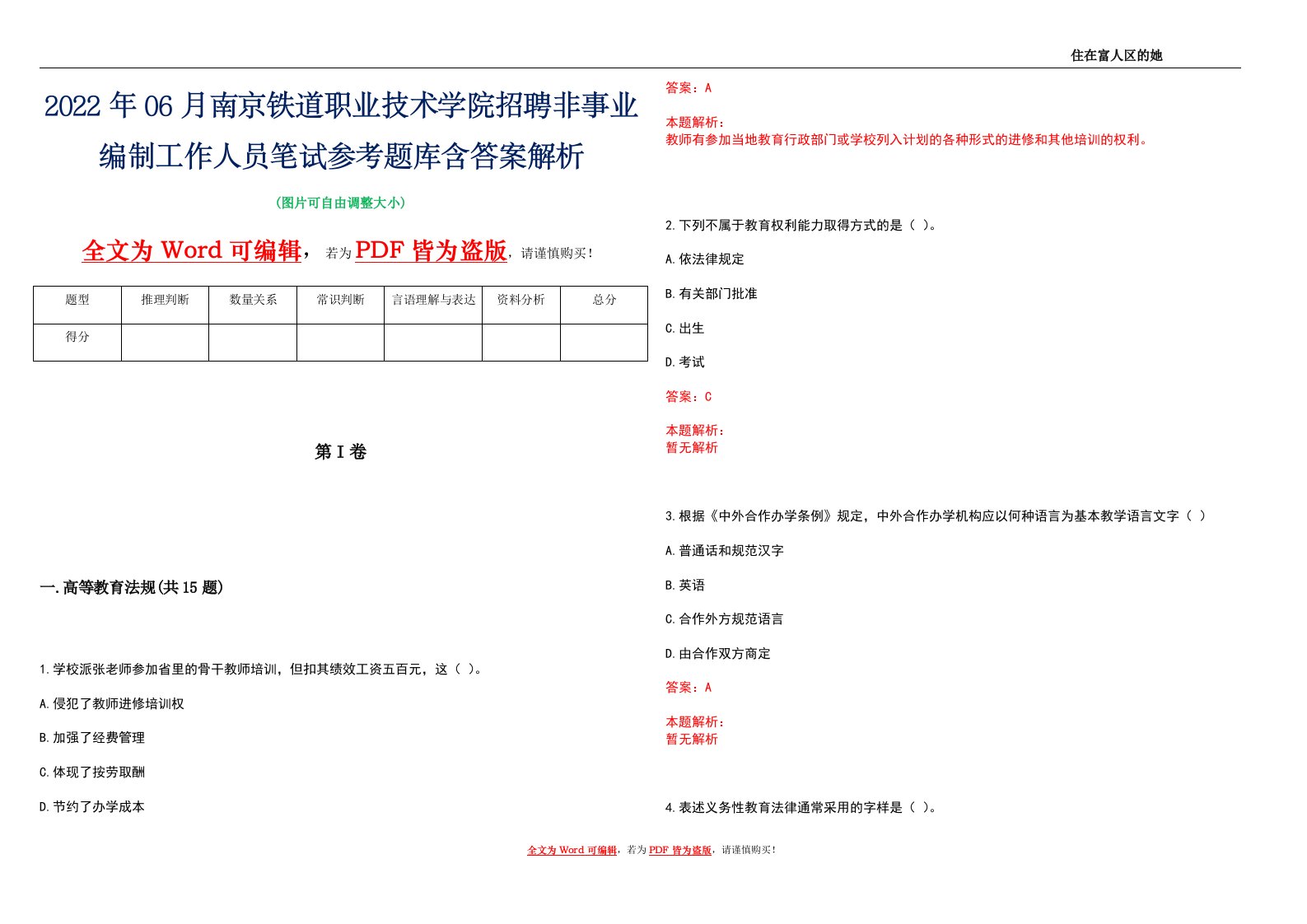
Task: Click the green note (图片可自由调整大小)
Action: (x=341, y=203)
